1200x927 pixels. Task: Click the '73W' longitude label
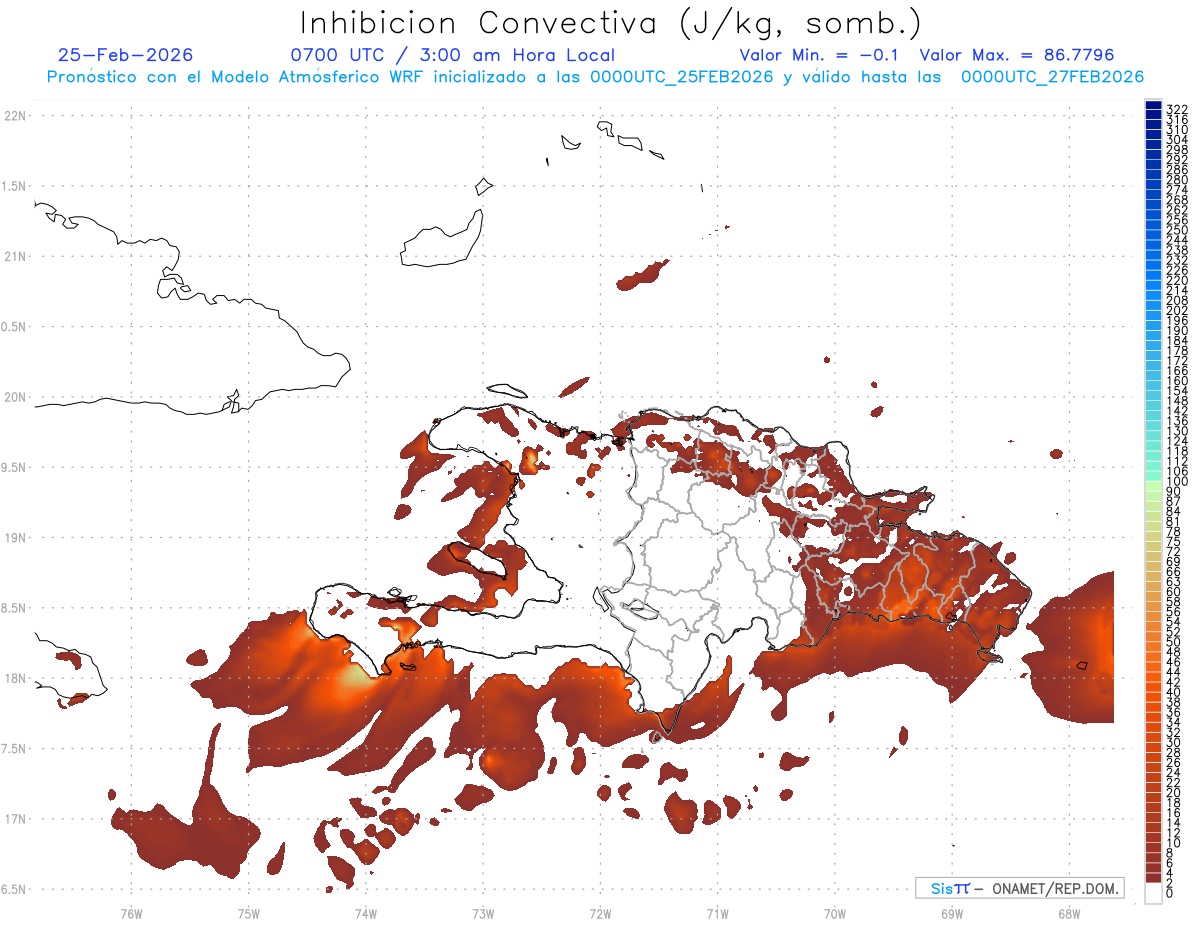point(483,913)
